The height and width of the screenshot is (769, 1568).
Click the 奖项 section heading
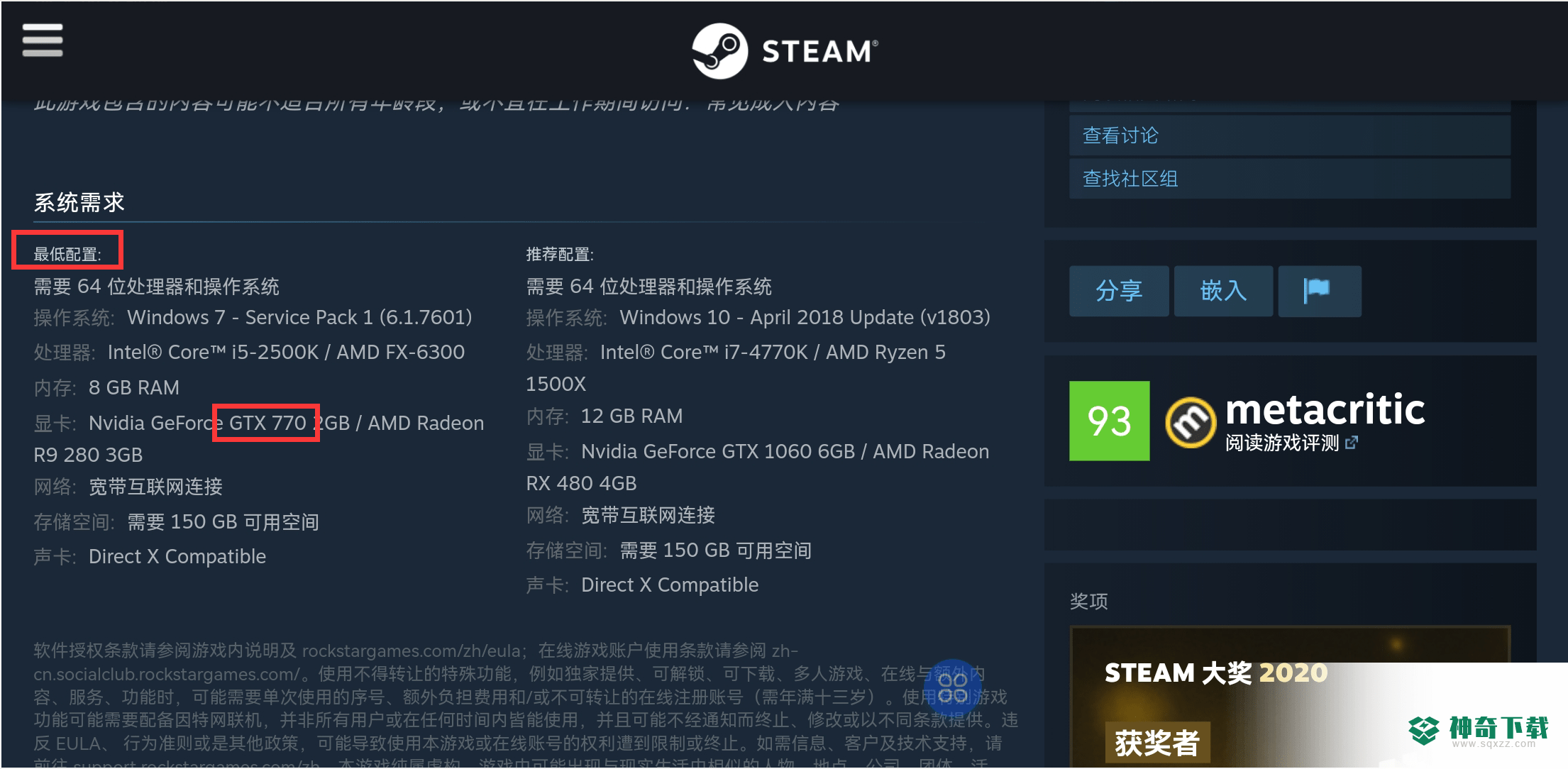click(x=1088, y=602)
